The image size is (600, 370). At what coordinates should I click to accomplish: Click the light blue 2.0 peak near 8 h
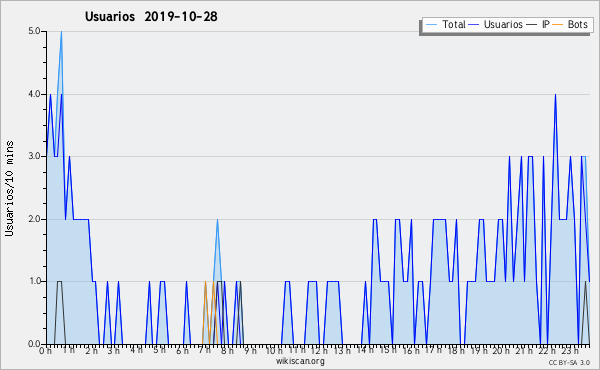217,220
